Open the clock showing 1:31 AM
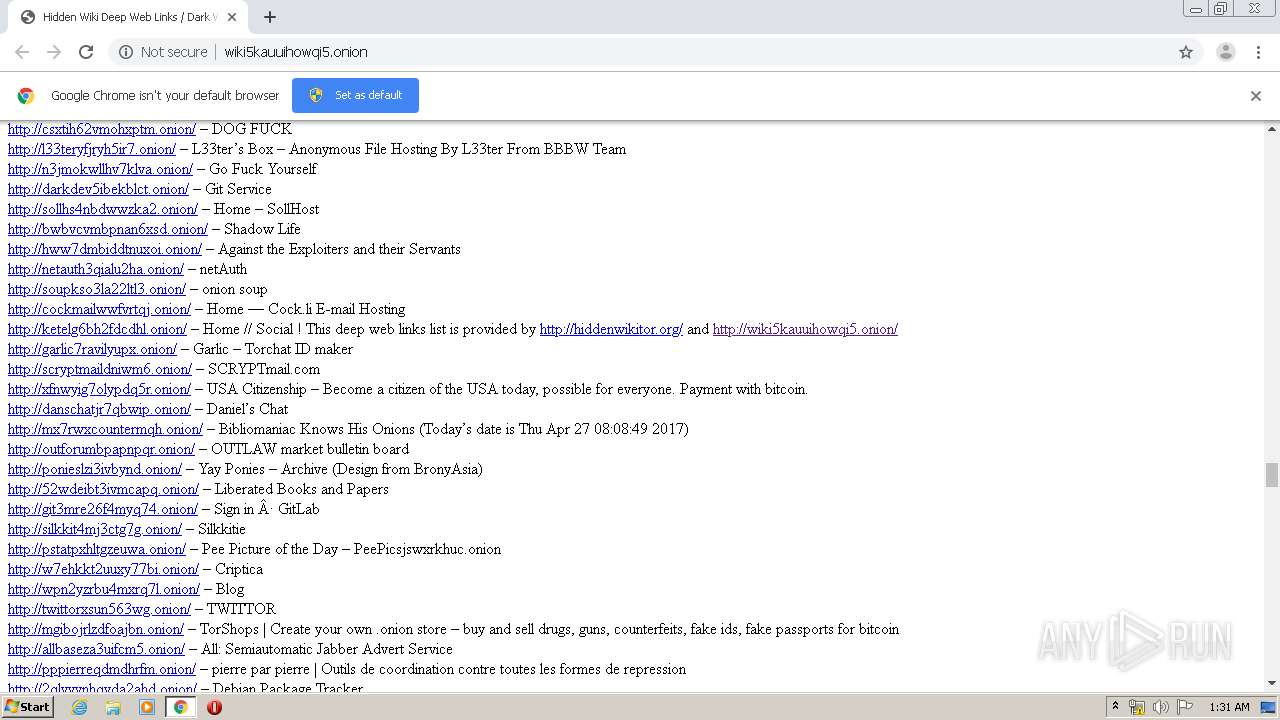 coord(1229,707)
